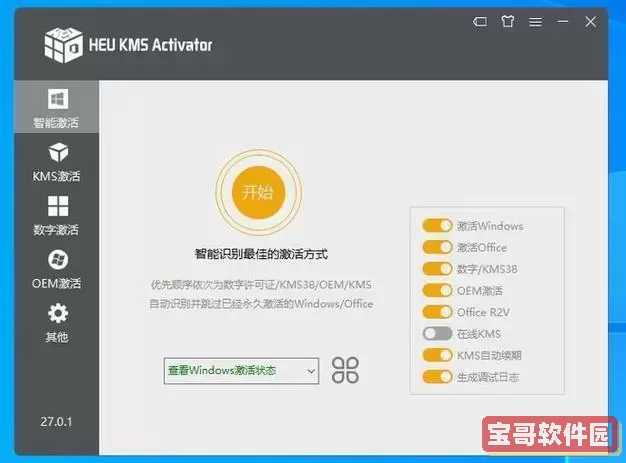Viewport: 626px width, 463px height.
Task: Turn off the 激活Office switch
Action: click(x=437, y=247)
